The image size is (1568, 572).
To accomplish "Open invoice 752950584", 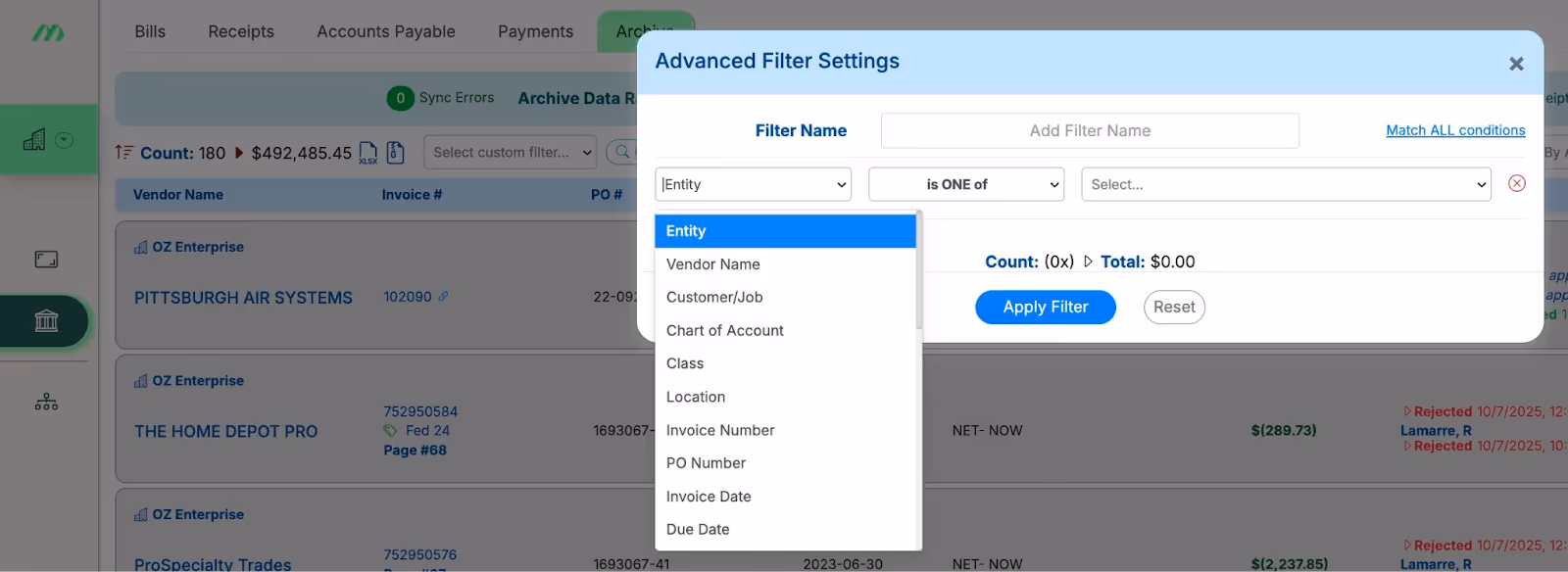I will [420, 411].
